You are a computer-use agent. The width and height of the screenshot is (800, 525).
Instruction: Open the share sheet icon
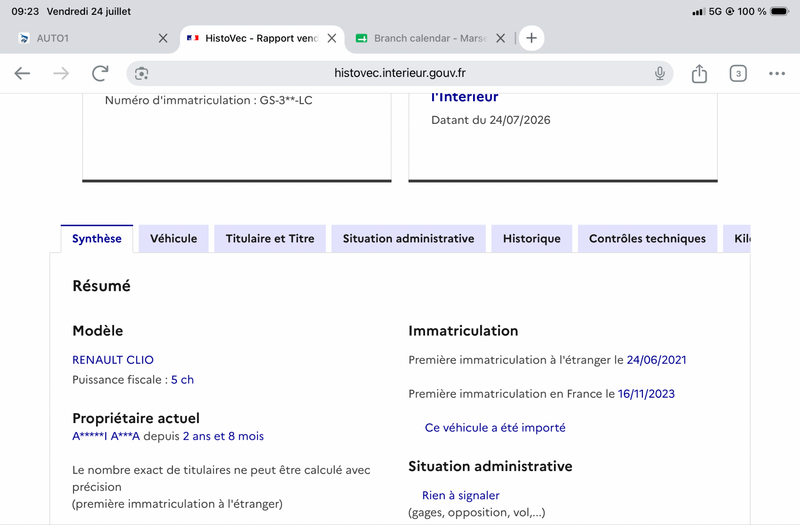pos(699,73)
